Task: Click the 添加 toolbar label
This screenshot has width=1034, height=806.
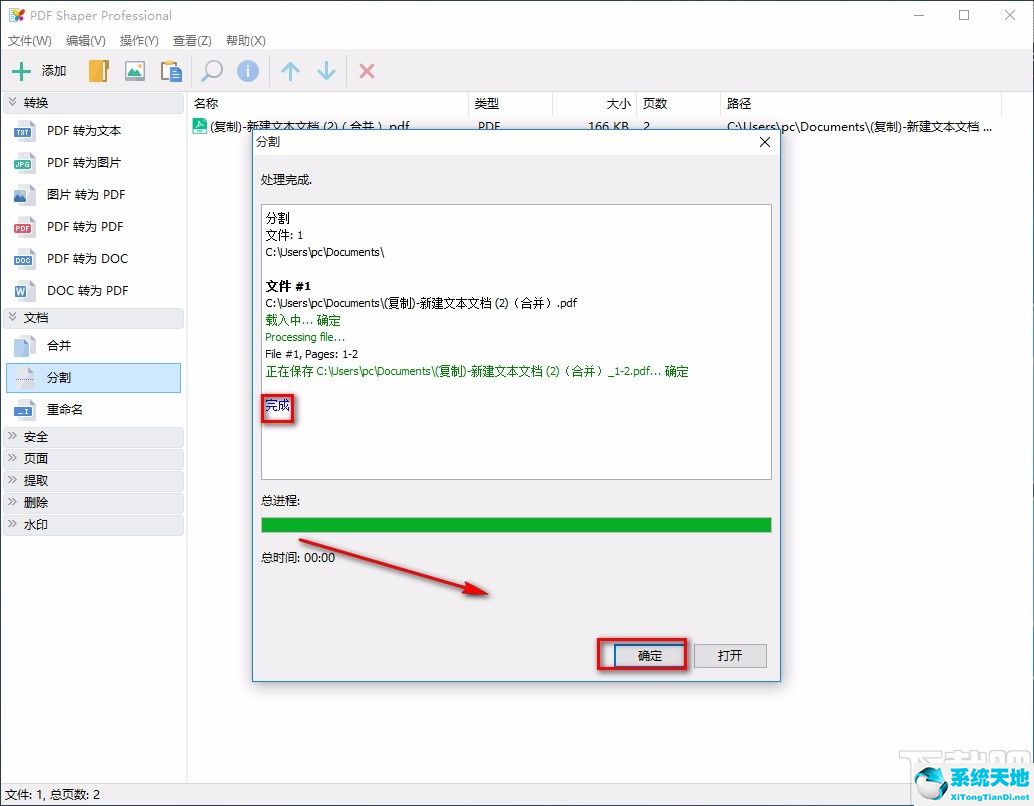Action: (x=54, y=71)
